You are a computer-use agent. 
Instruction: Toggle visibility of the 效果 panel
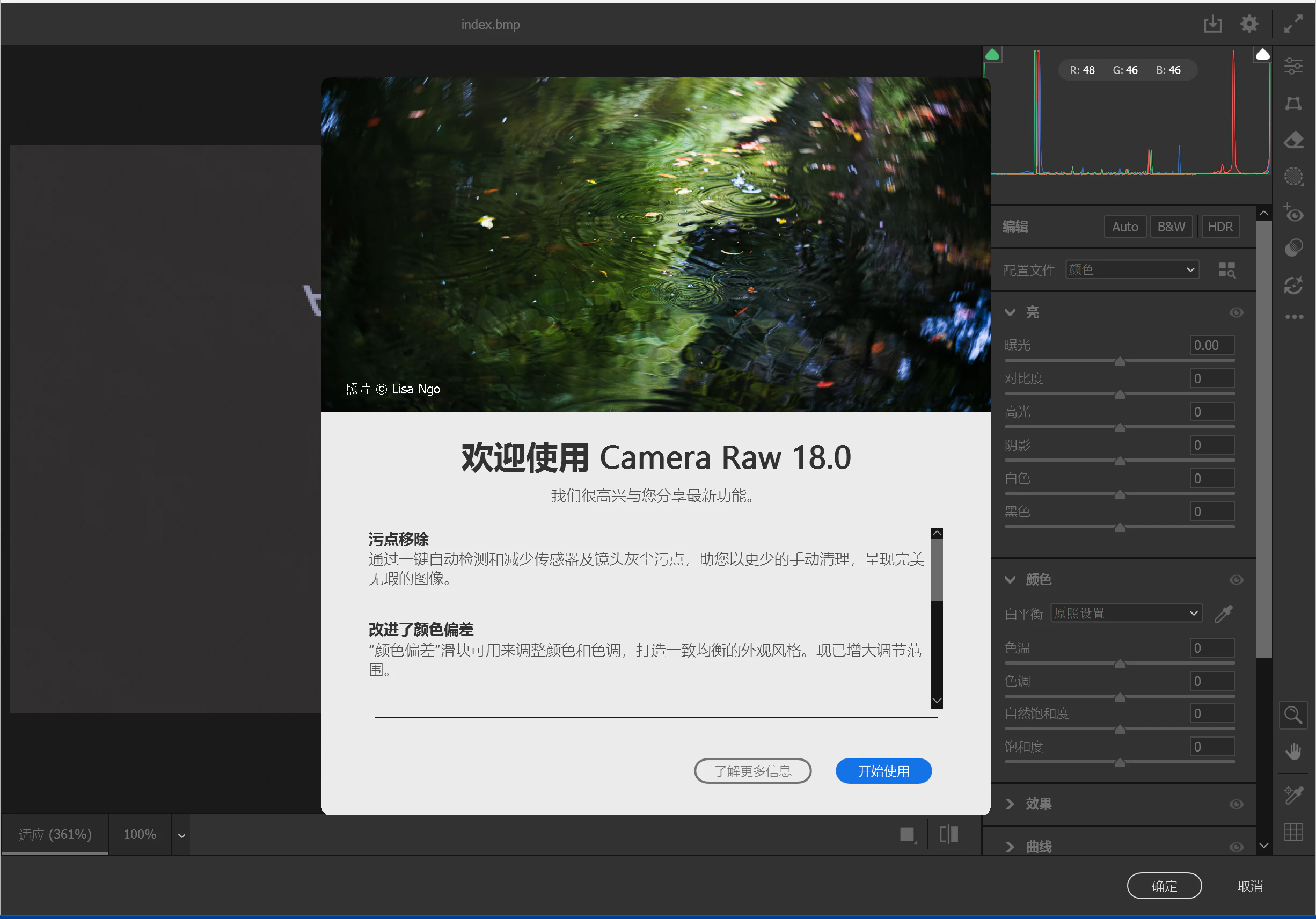[x=1237, y=804]
